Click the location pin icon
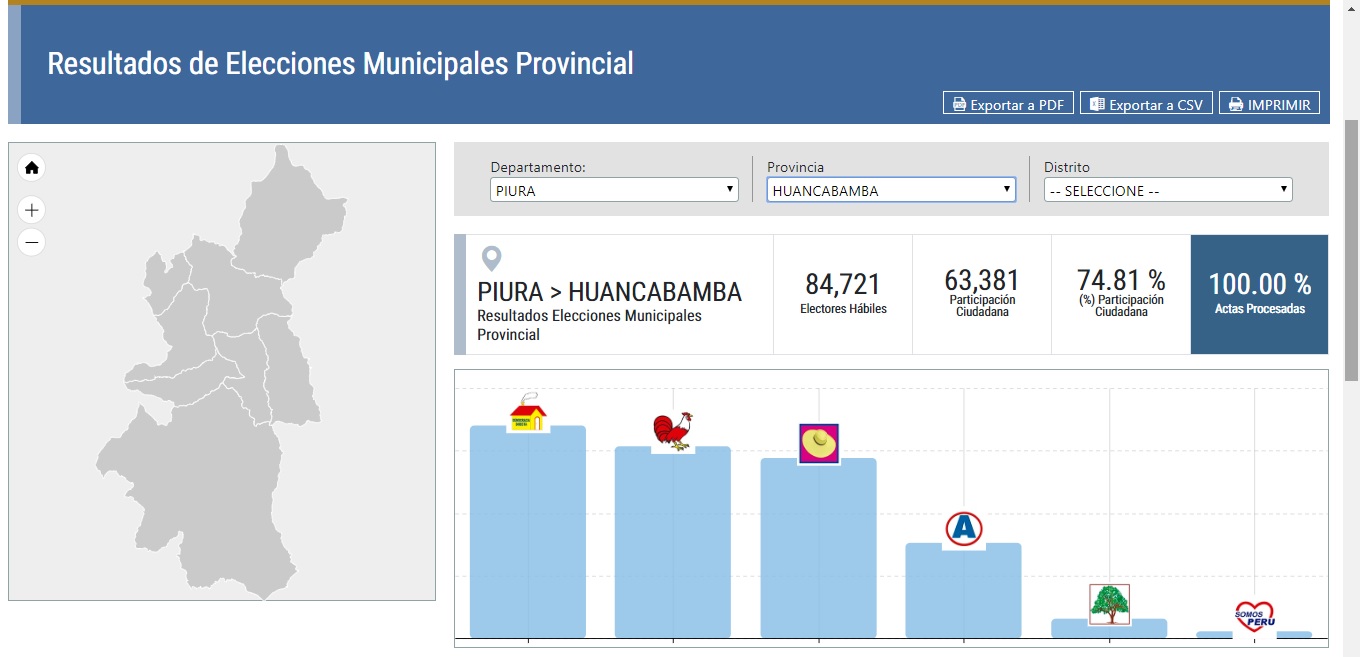Screen dimensions: 1366x657 click(x=491, y=259)
